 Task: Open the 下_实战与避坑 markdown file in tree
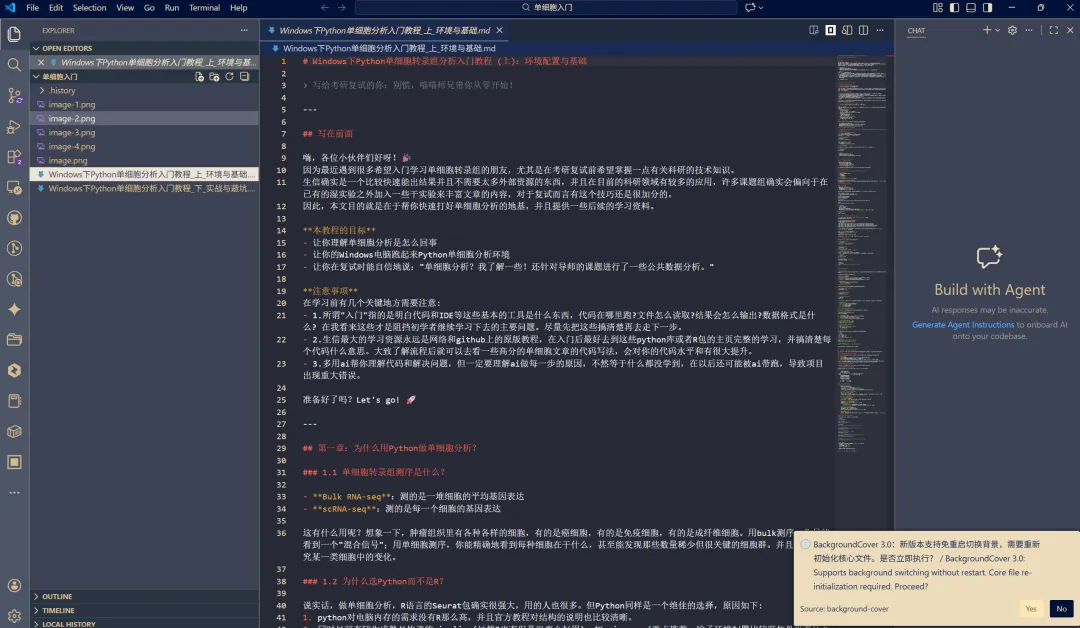point(145,188)
